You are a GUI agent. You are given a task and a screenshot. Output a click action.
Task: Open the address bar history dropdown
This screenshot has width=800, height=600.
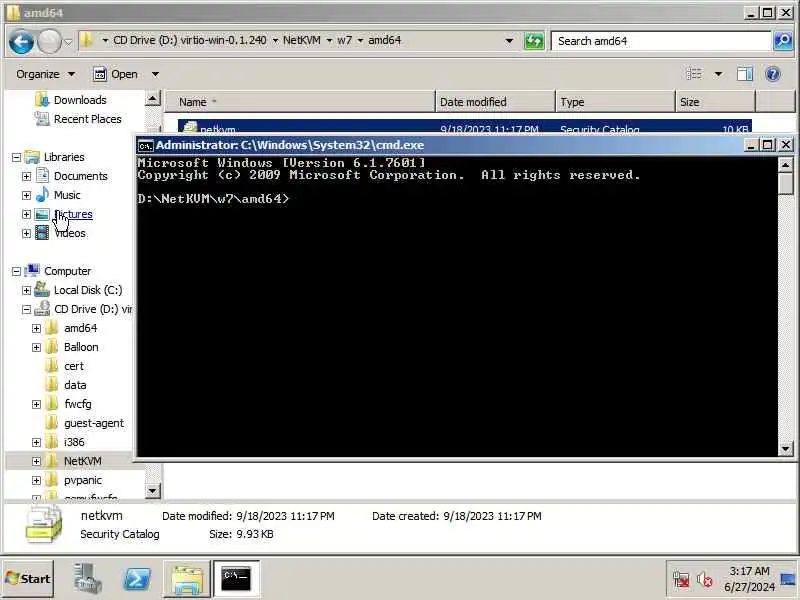click(509, 41)
